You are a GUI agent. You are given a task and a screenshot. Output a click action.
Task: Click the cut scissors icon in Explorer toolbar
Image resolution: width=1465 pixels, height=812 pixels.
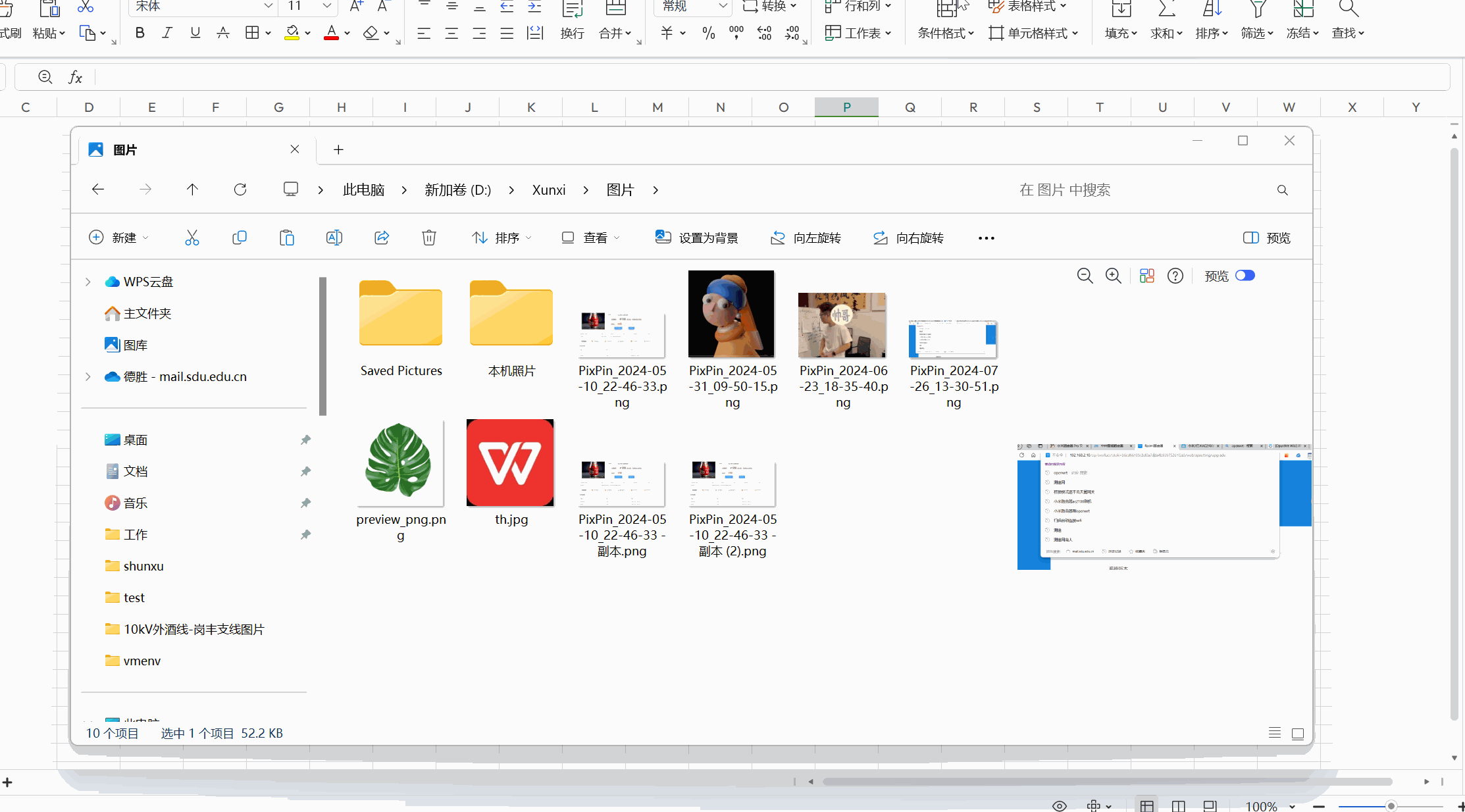point(192,238)
